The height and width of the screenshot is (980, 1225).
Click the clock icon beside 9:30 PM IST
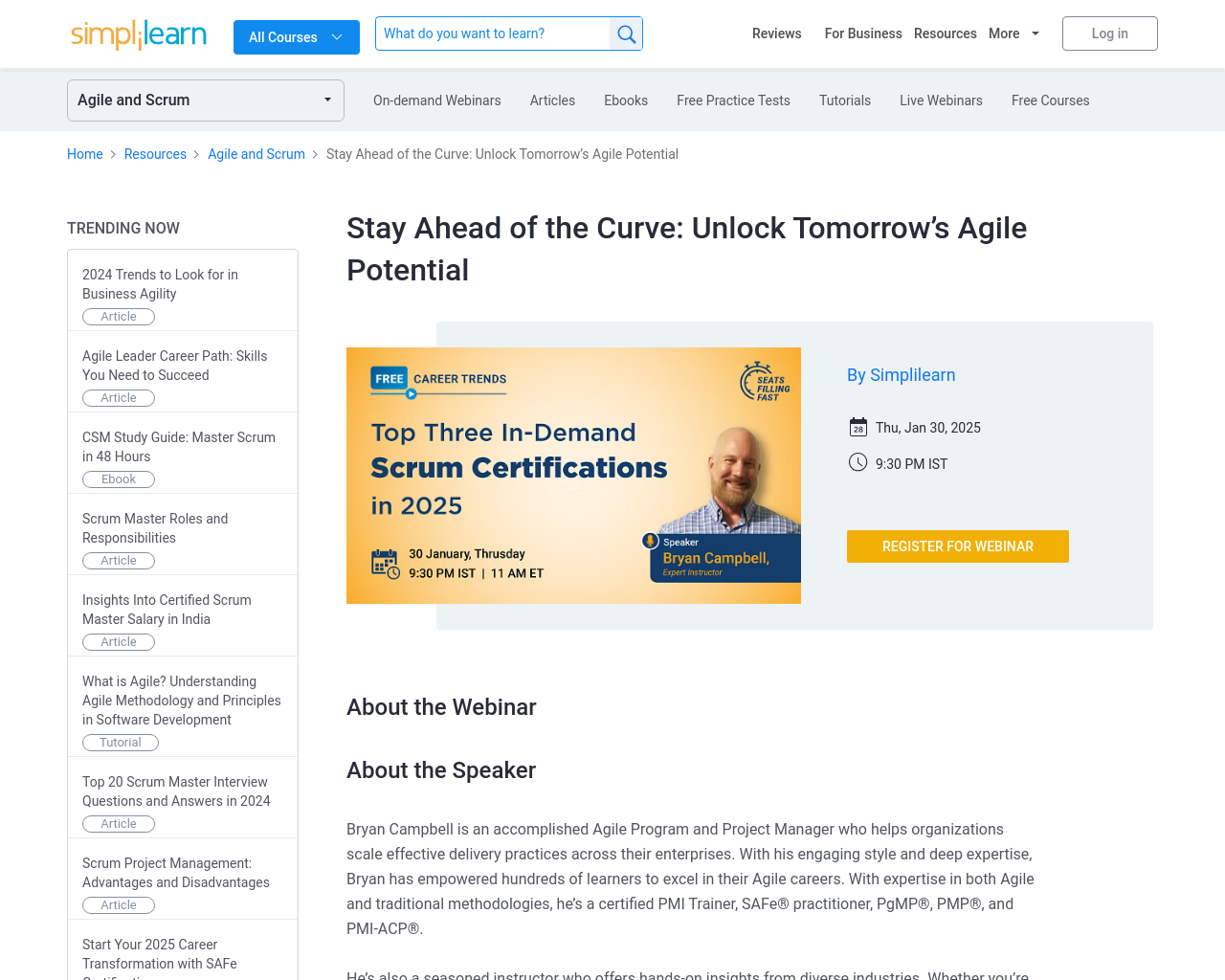[x=858, y=463]
